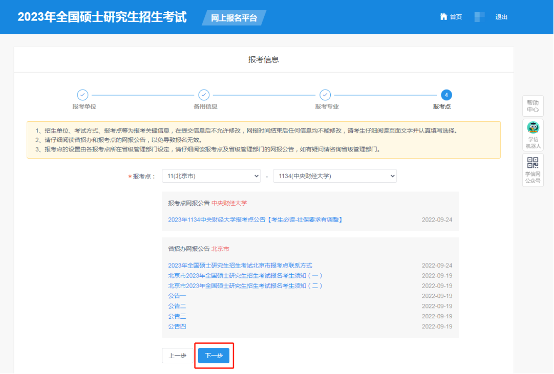
Task: Click the red 中央财经大学 label text
Action: 229,203
